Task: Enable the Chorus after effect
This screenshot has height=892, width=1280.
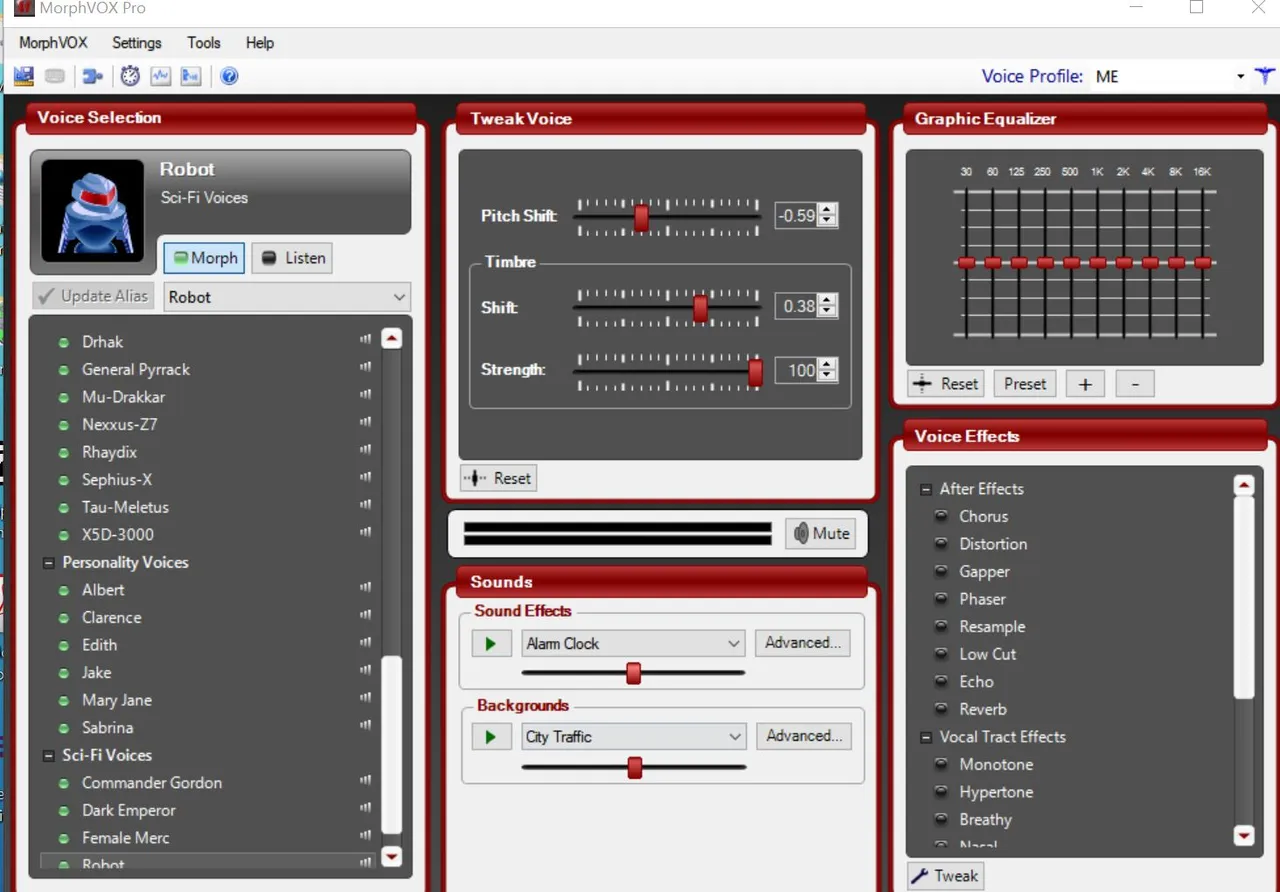Action: click(x=941, y=516)
